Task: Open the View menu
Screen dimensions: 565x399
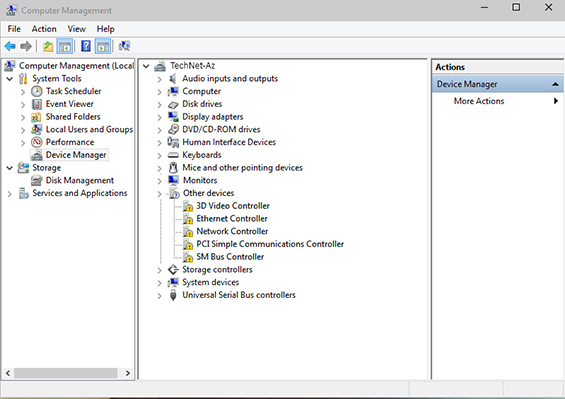Action: (77, 29)
